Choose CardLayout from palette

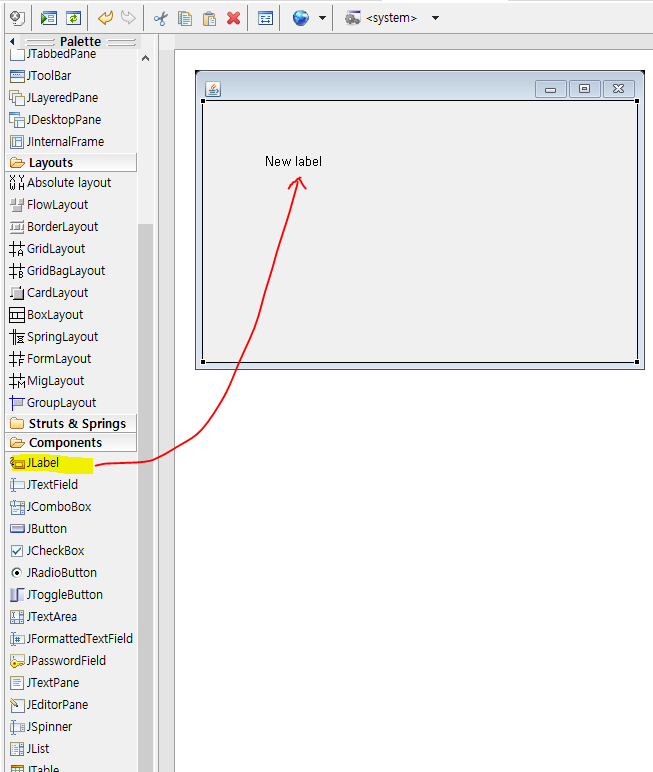click(x=49, y=293)
